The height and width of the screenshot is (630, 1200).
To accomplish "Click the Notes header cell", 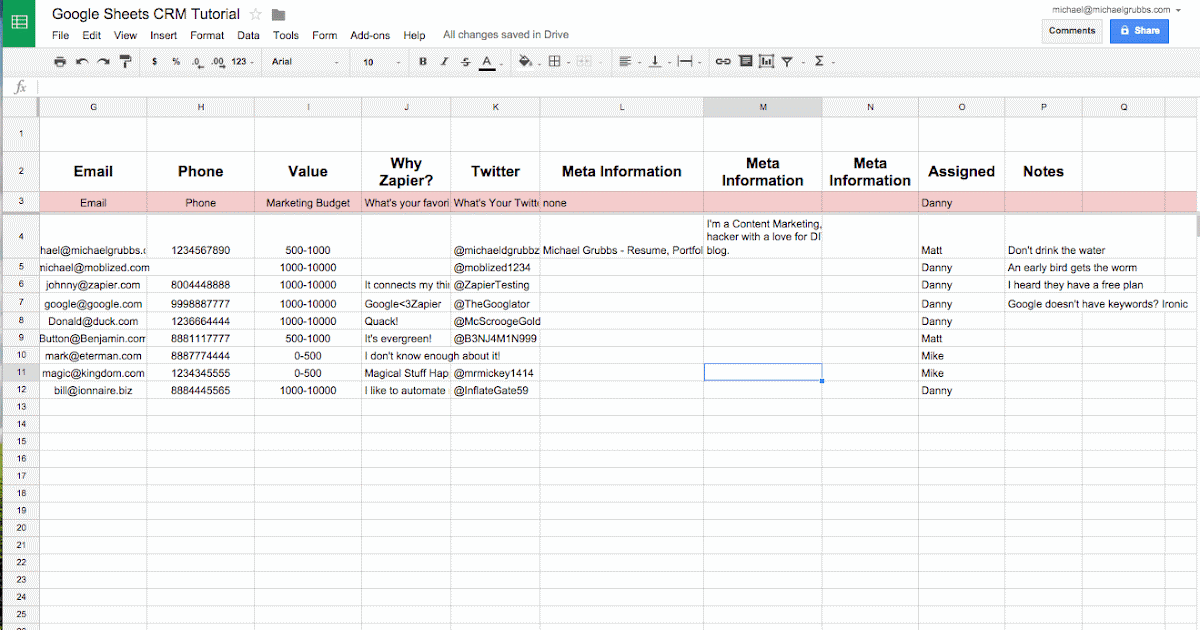I will point(1043,171).
